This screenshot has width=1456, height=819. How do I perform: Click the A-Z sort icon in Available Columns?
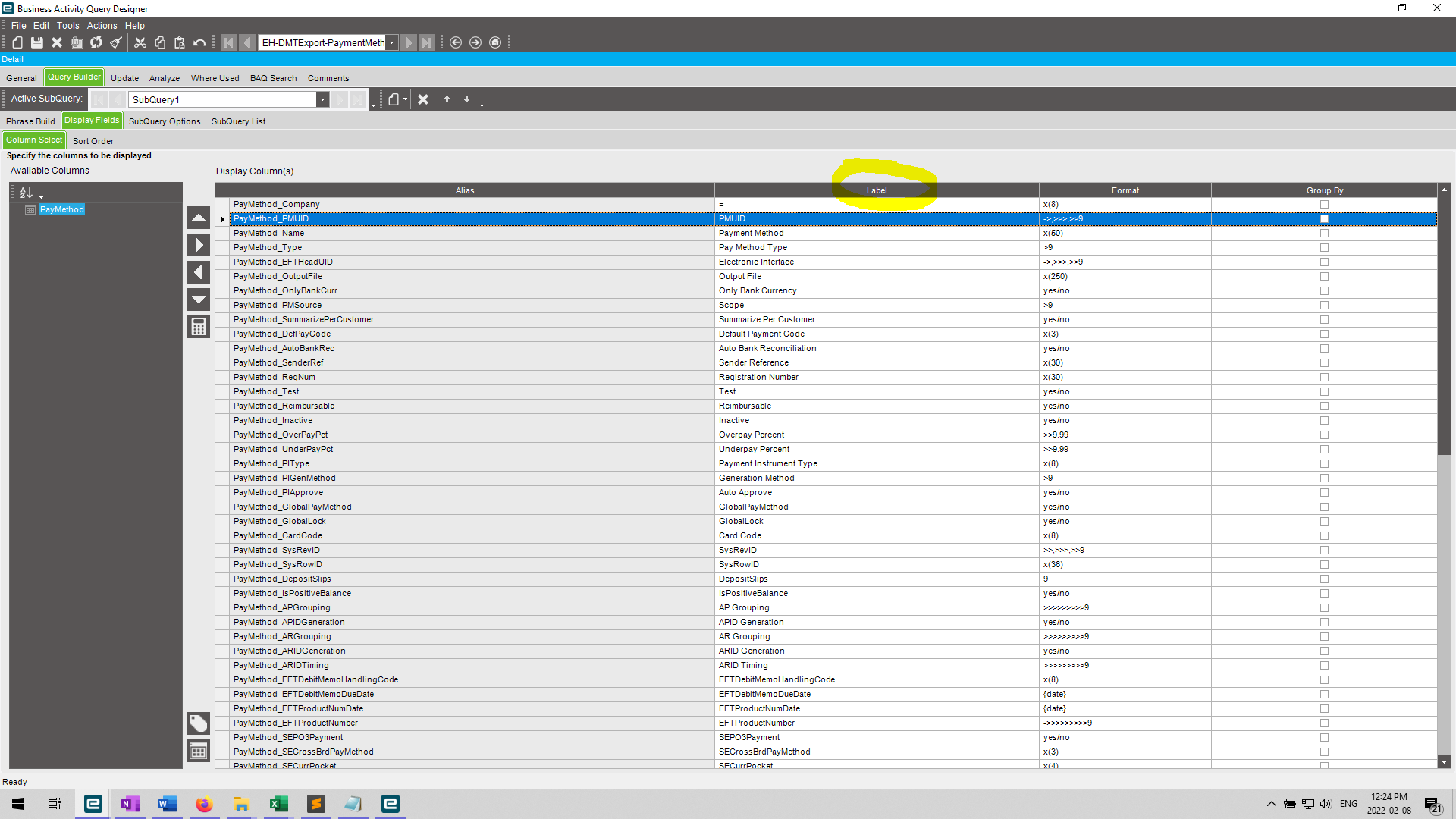(26, 193)
